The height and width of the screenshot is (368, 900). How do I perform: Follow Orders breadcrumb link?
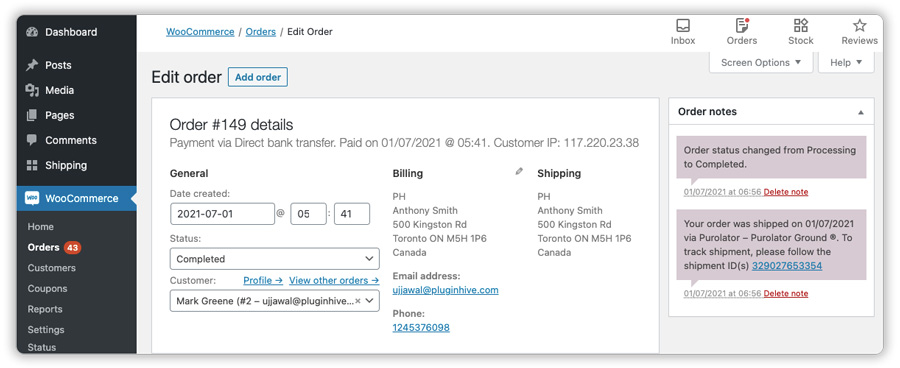click(261, 32)
